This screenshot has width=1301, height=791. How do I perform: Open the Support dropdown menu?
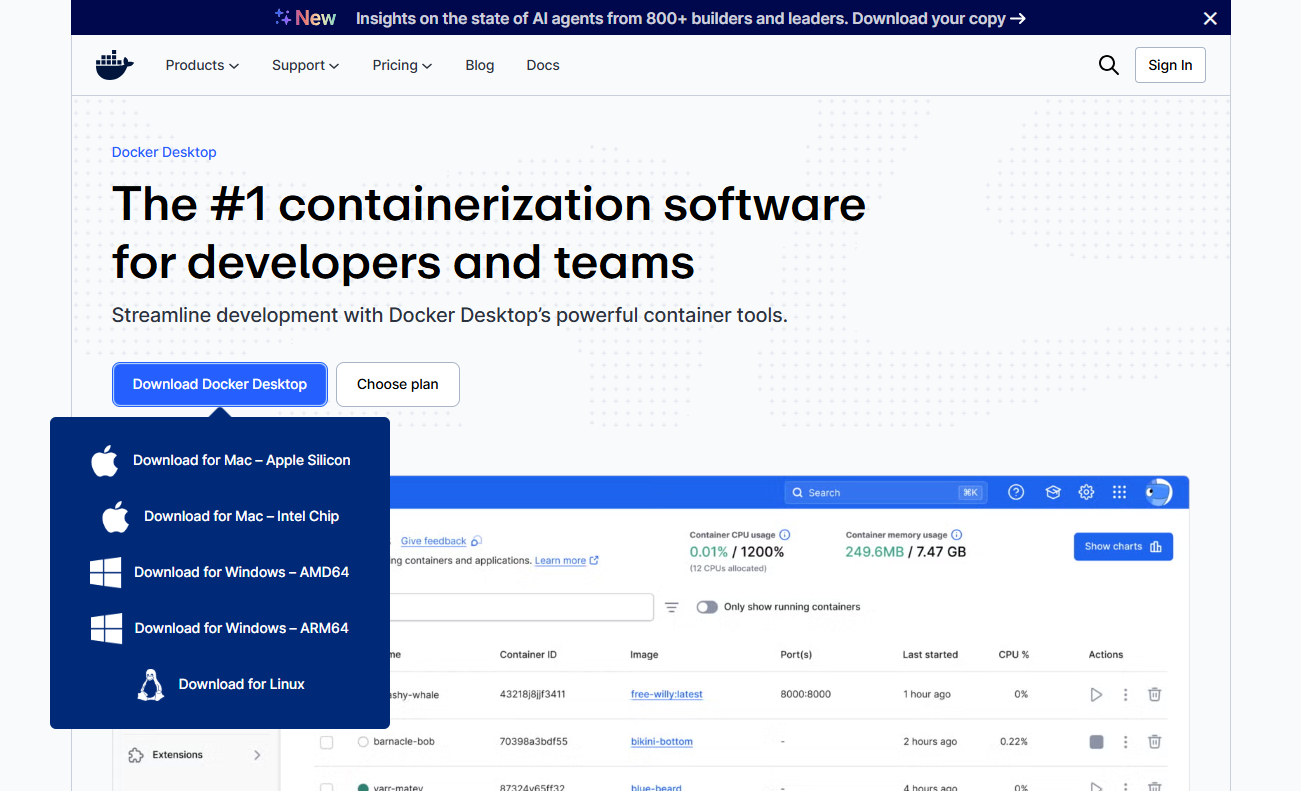(x=305, y=65)
